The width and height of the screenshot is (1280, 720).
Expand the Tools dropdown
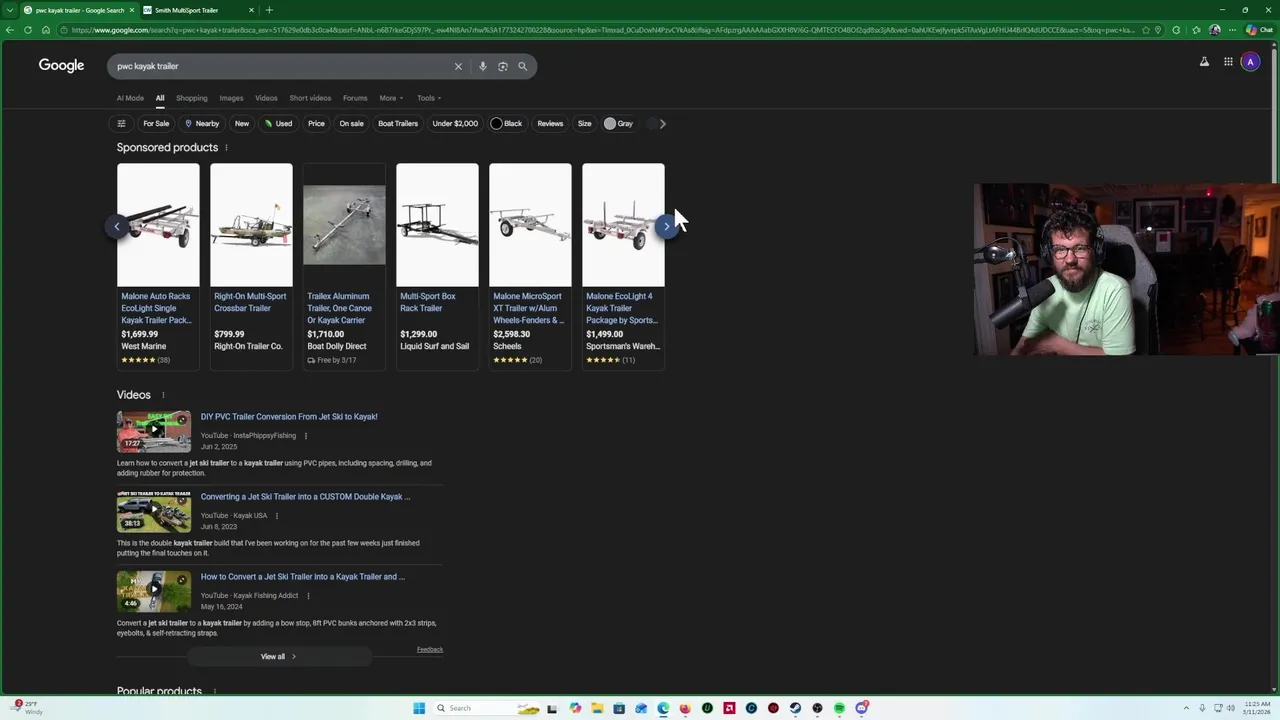[429, 98]
